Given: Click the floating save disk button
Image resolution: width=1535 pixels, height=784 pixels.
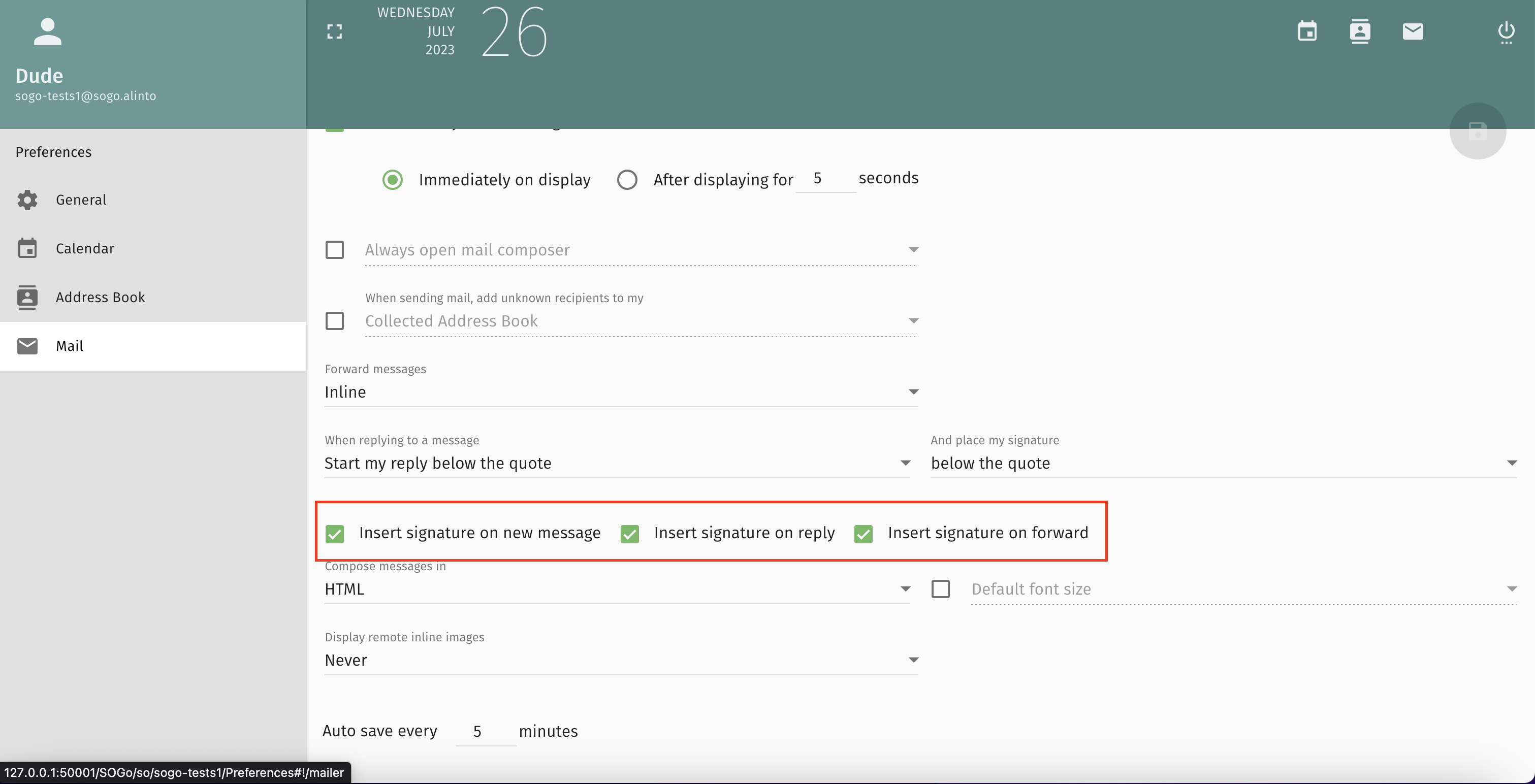Looking at the screenshot, I should [x=1477, y=131].
